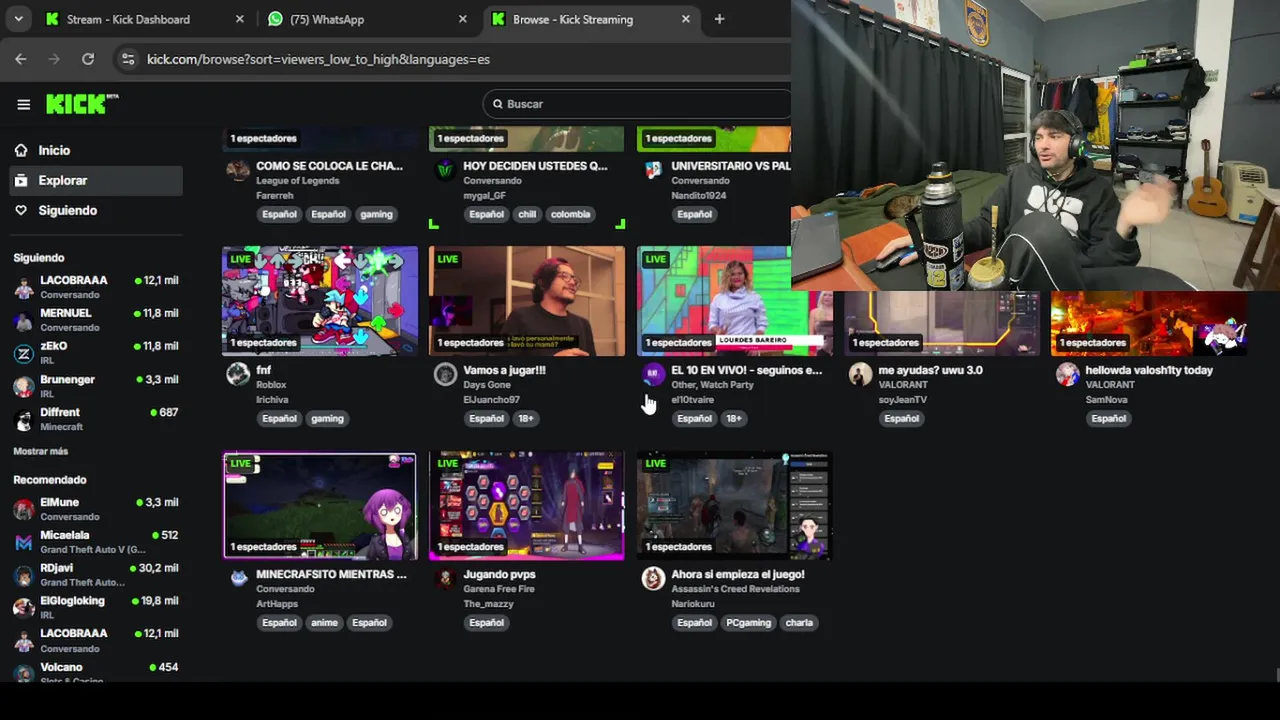The height and width of the screenshot is (720, 1280).
Task: Open Siguiendo sidebar navigation item
Action: [96, 210]
